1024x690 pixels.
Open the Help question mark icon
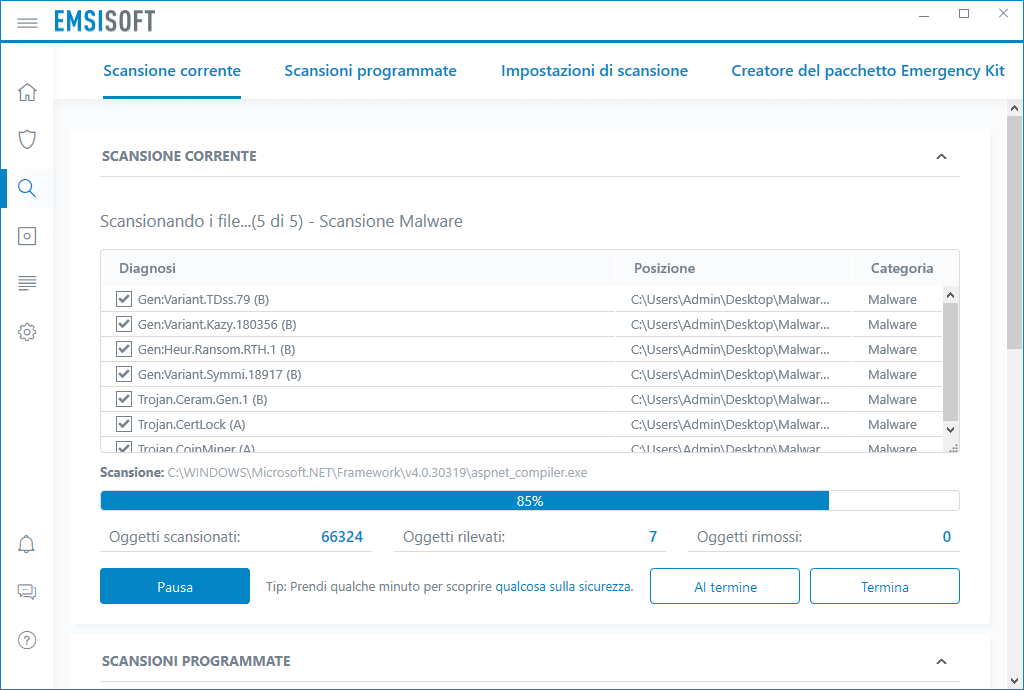27,640
